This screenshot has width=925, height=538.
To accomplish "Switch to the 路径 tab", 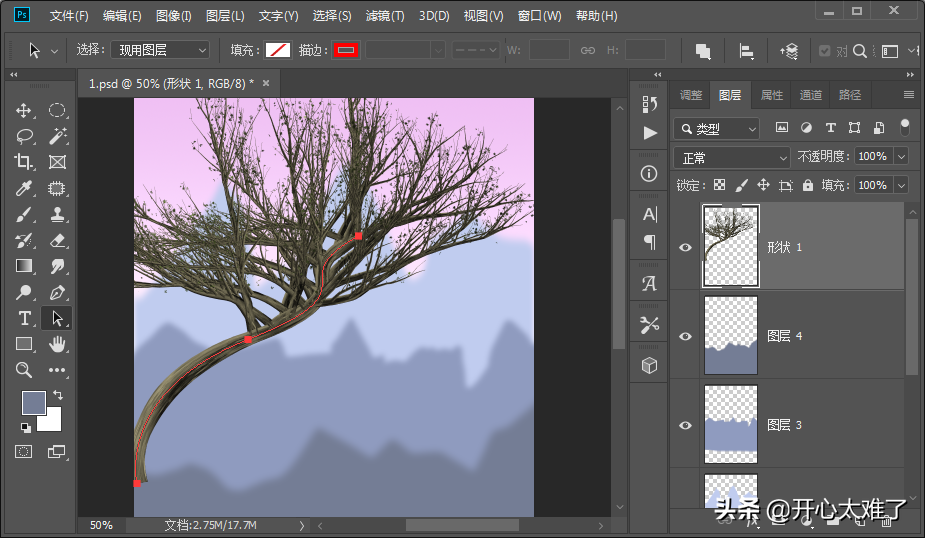I will (x=849, y=95).
